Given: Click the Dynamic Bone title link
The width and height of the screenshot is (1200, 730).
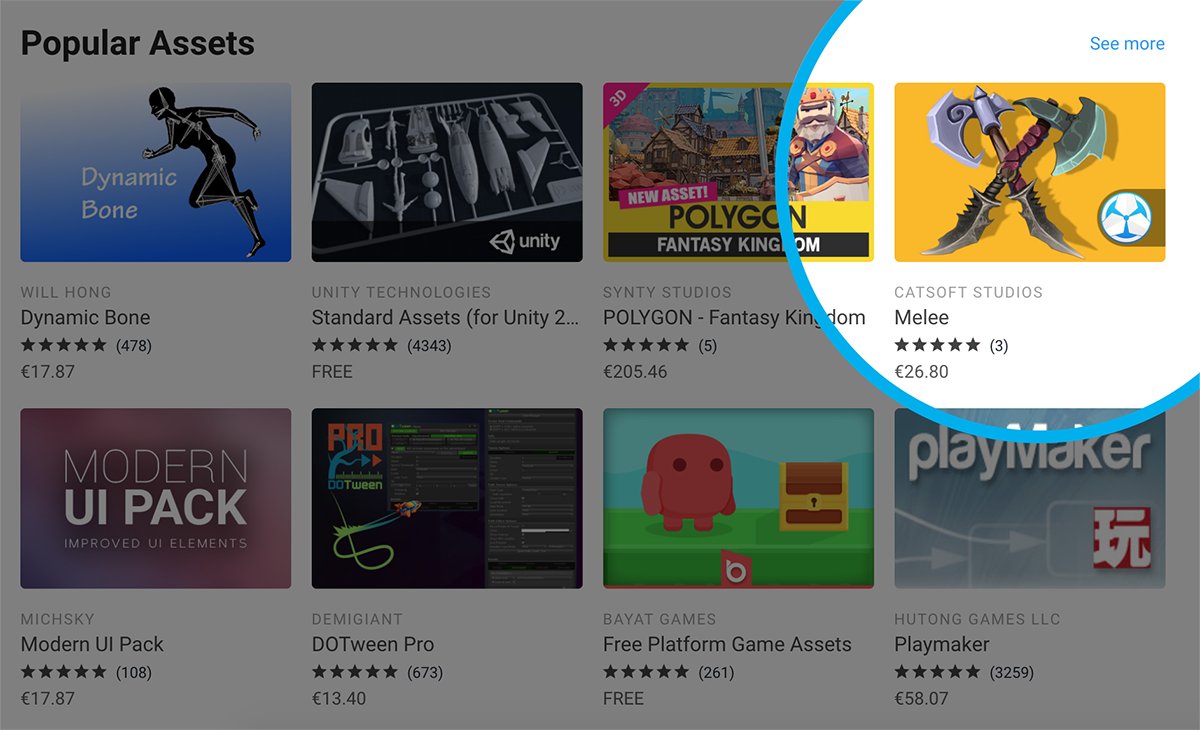Looking at the screenshot, I should [x=85, y=318].
